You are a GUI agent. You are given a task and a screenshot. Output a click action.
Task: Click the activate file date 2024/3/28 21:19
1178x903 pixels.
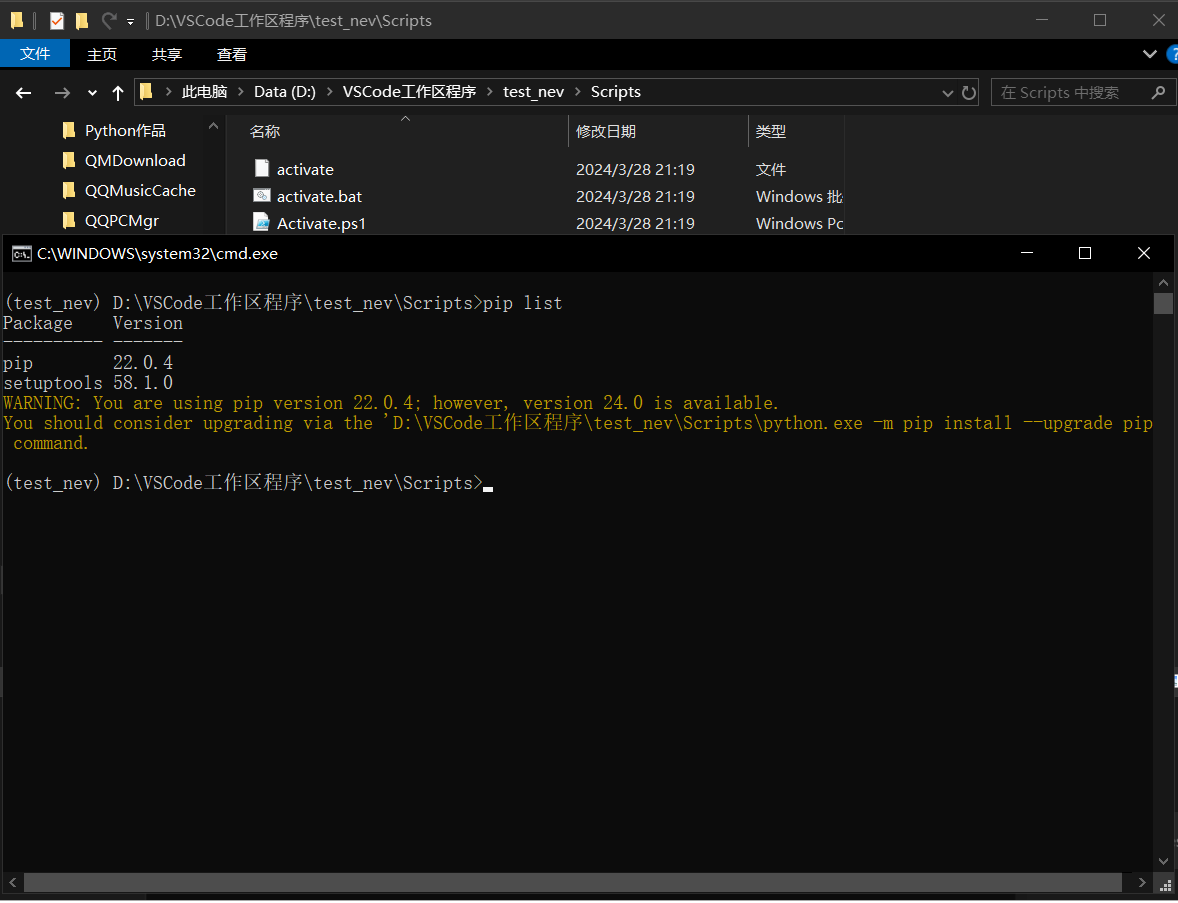[x=635, y=170]
